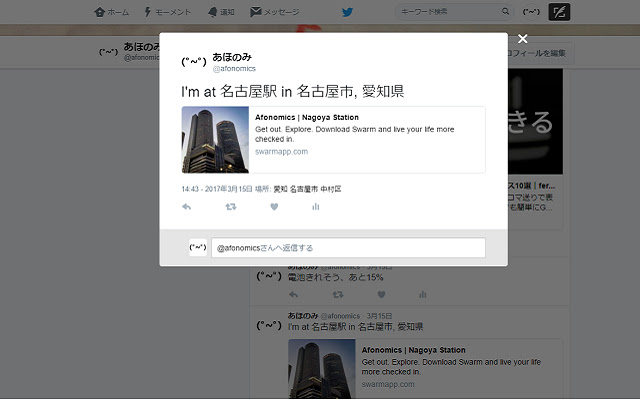Open Moments (モーメント) in the top bar
640x400 pixels.
pyautogui.click(x=168, y=12)
